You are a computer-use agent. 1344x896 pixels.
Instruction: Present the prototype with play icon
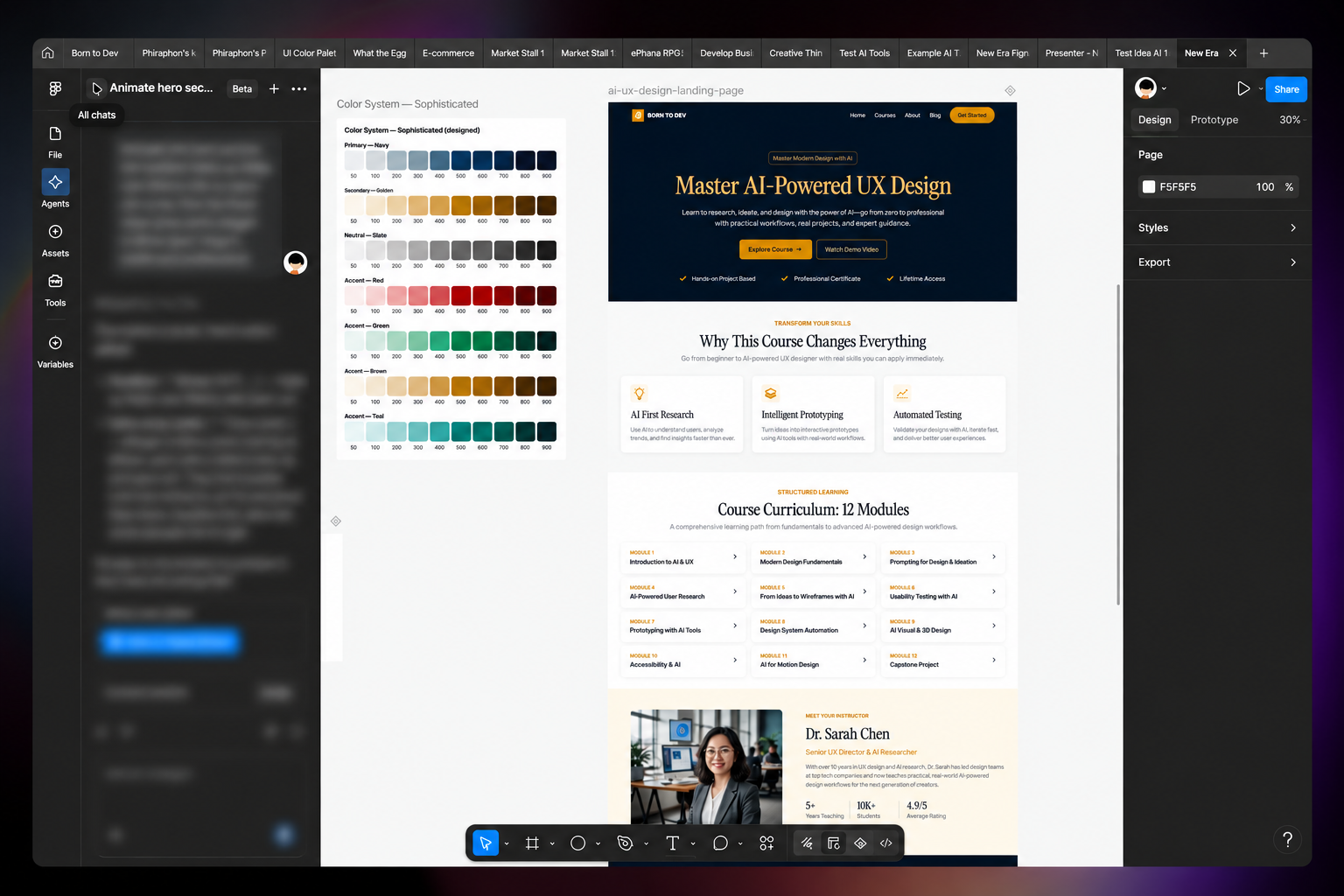[x=1242, y=88]
